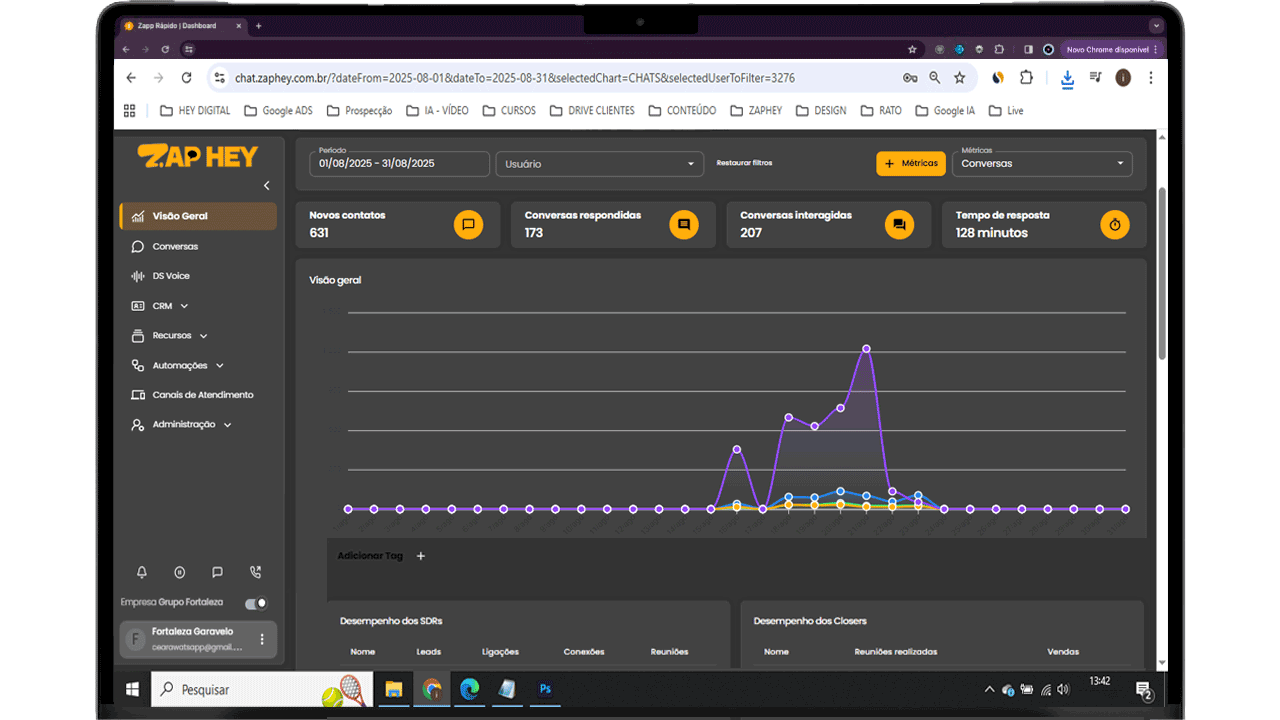Click the Conversas interagidas chat icon
1280x720 pixels.
coord(899,225)
